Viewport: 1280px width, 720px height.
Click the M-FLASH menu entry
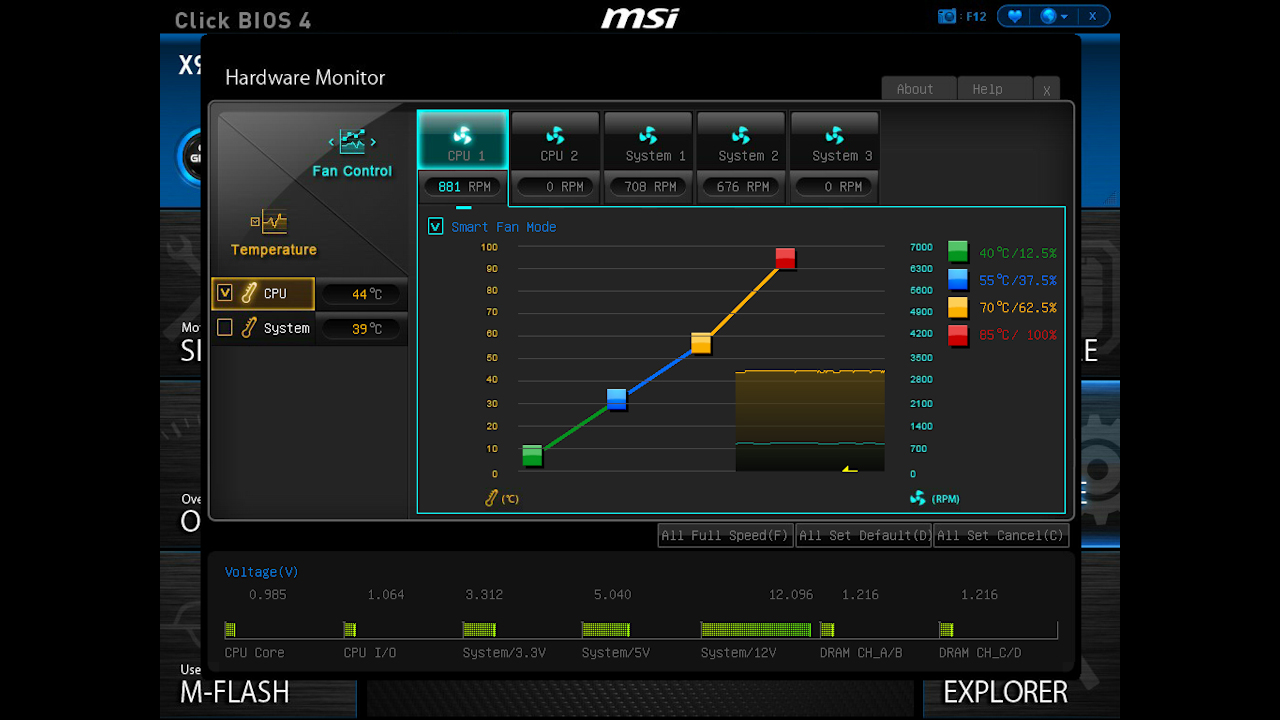tap(235, 691)
